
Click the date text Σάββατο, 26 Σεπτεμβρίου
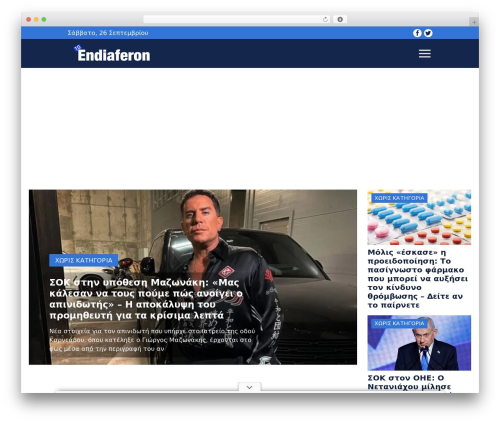tap(108, 33)
